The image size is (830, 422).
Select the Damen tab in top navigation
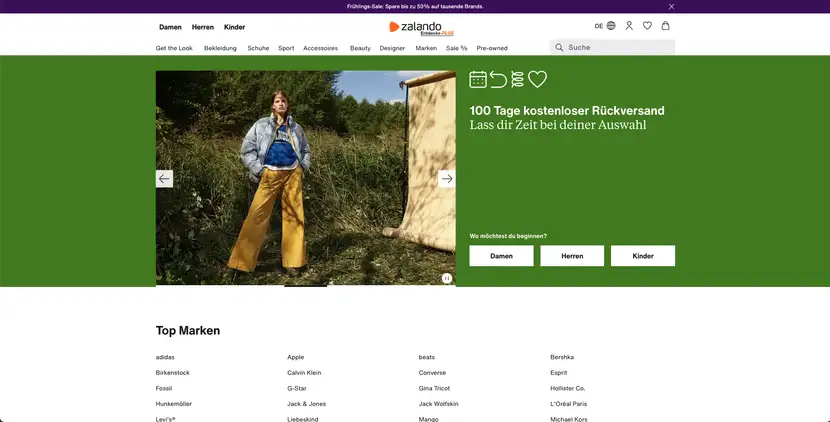pos(170,27)
